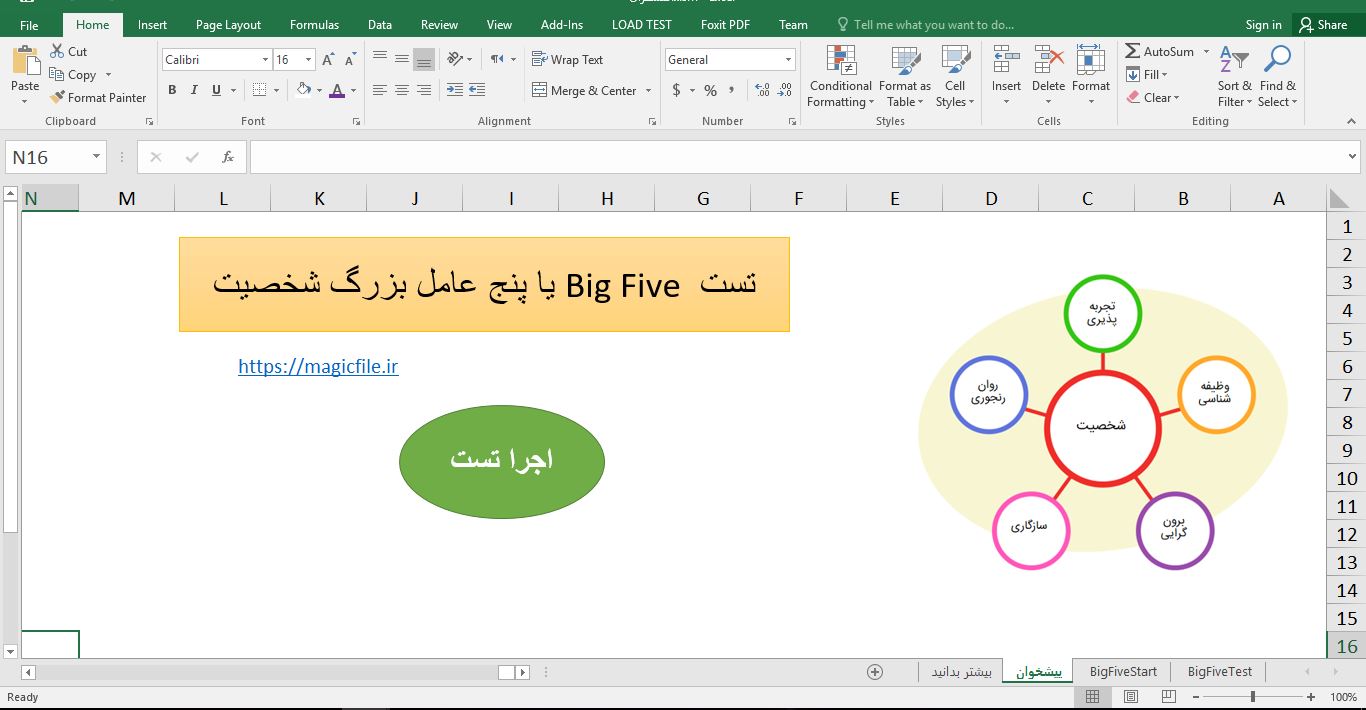Open the Clear dropdown

pyautogui.click(x=1153, y=98)
